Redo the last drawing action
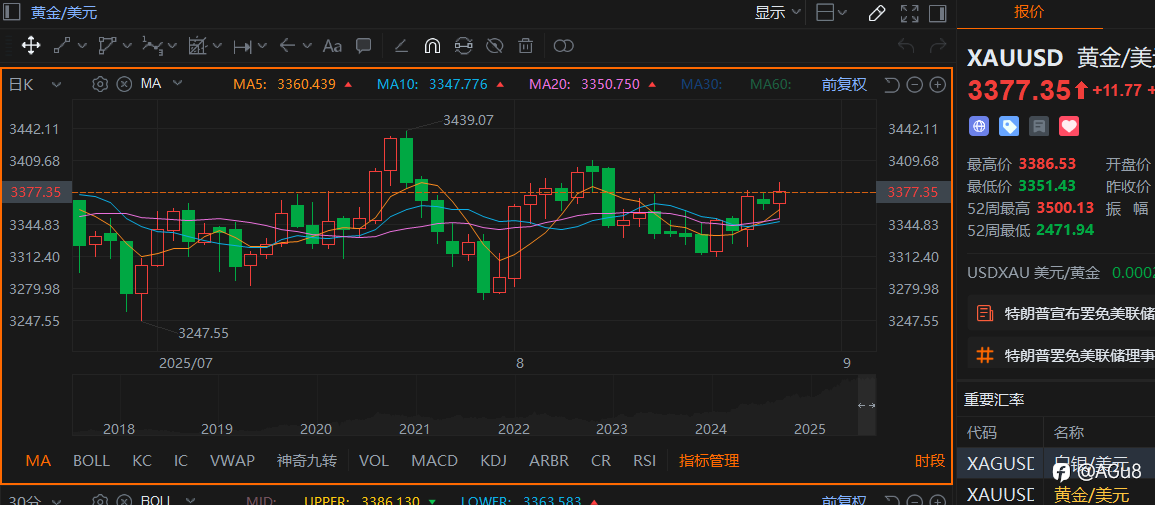1155x505 pixels. (938, 46)
